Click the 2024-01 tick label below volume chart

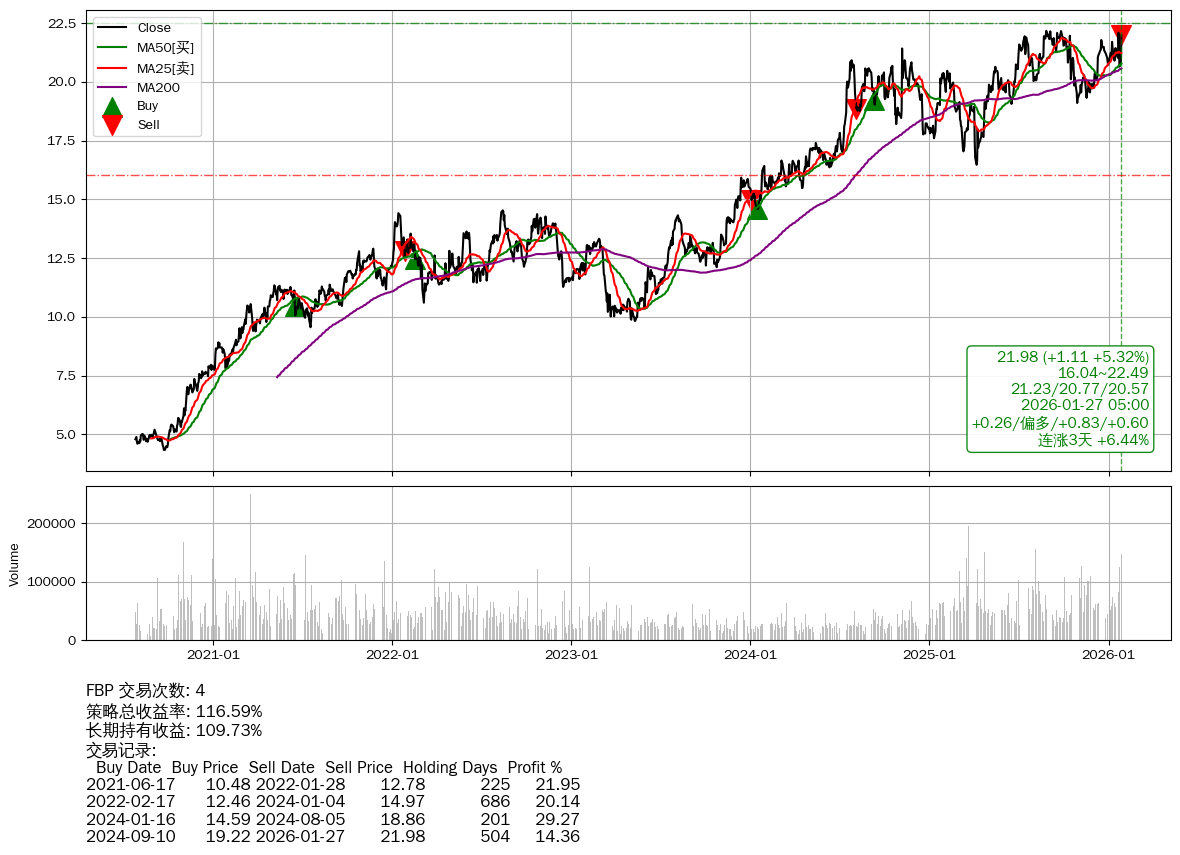[x=750, y=655]
